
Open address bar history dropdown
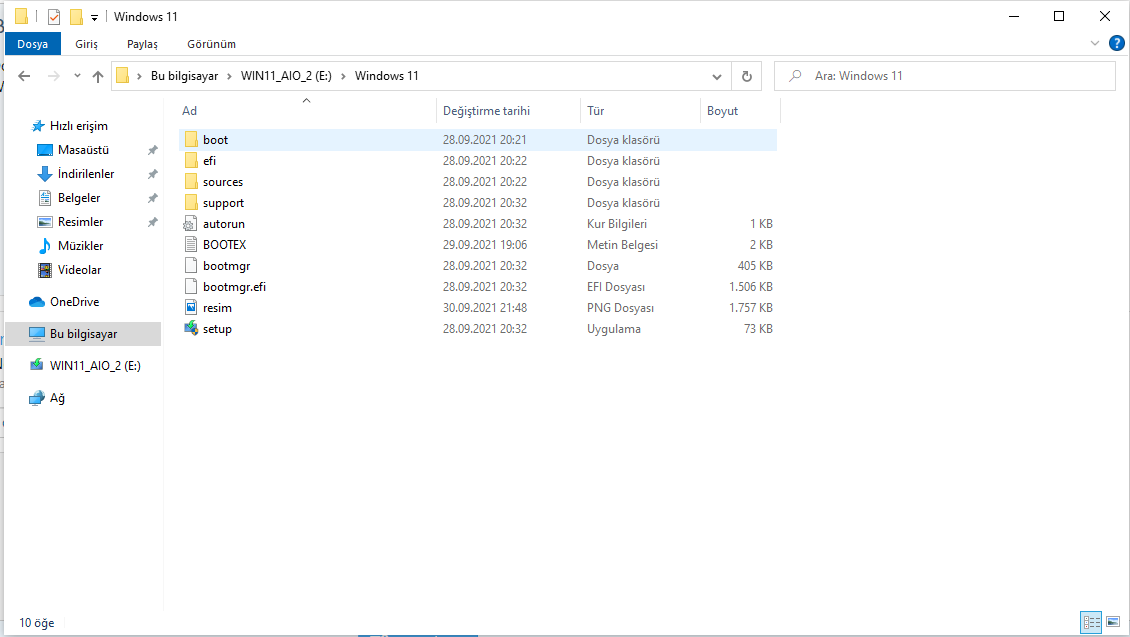click(716, 76)
